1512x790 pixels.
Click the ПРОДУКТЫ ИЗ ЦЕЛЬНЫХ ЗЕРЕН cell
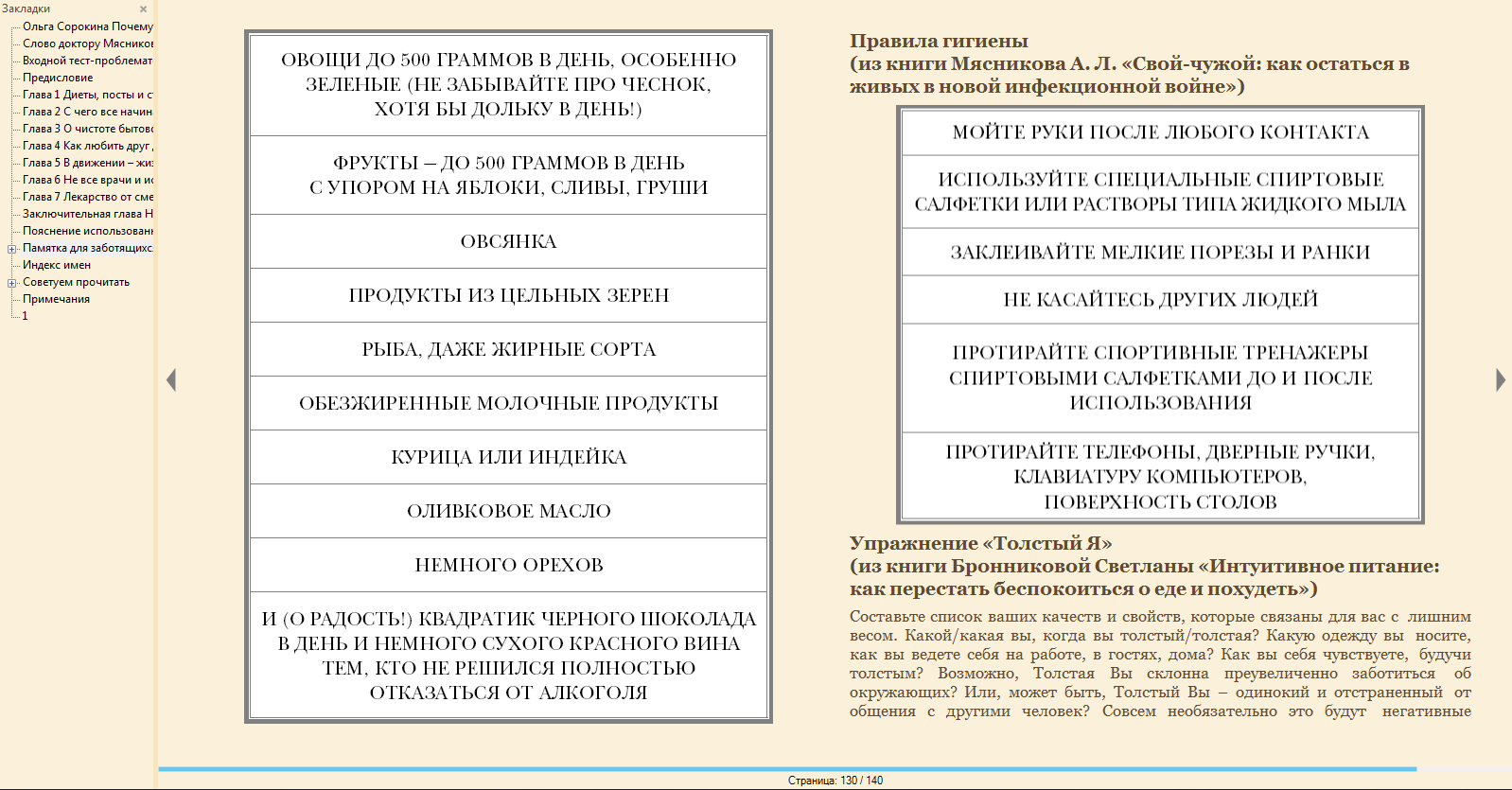[x=509, y=295]
